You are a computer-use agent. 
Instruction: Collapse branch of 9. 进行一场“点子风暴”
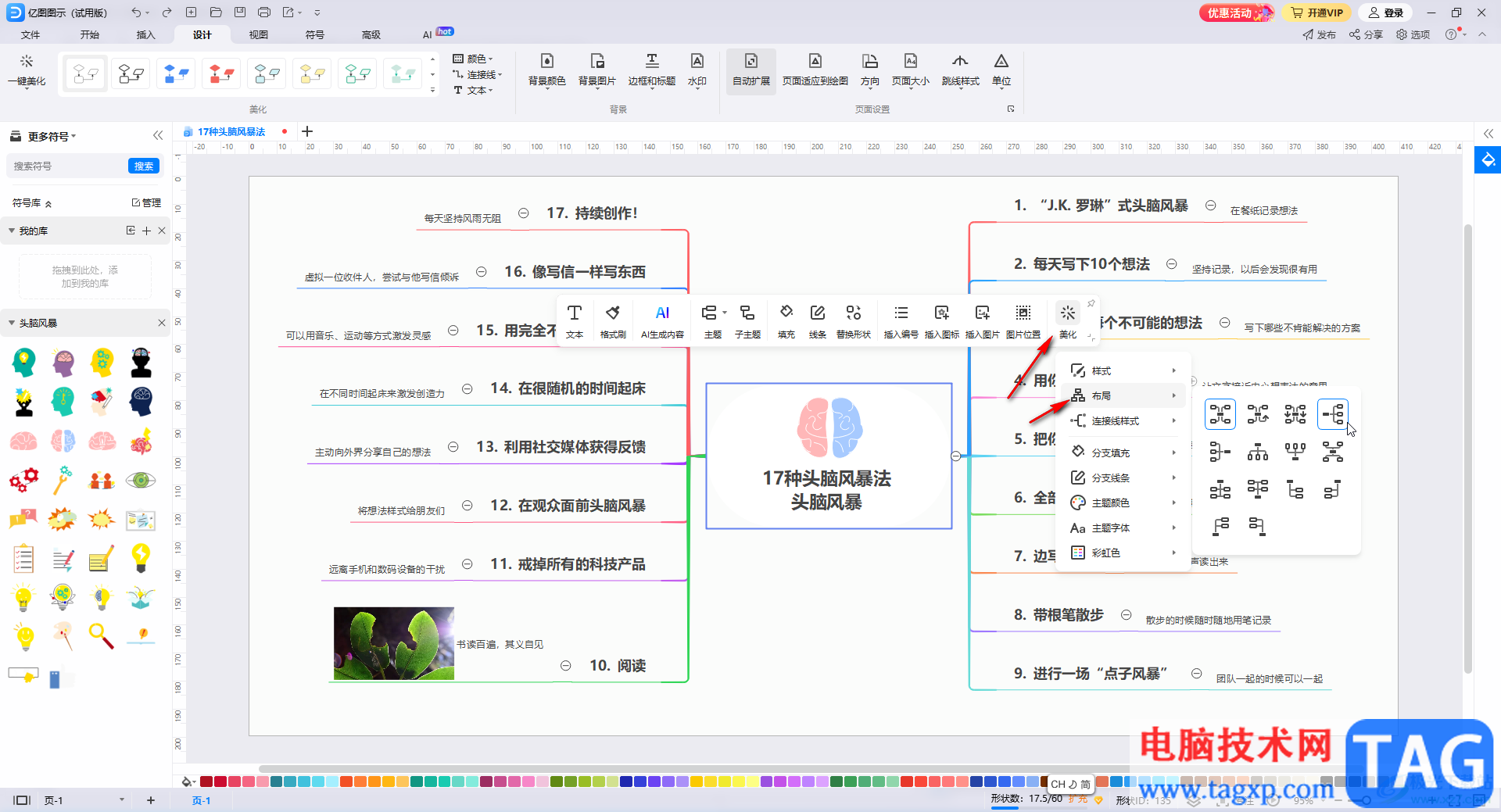click(x=1196, y=674)
